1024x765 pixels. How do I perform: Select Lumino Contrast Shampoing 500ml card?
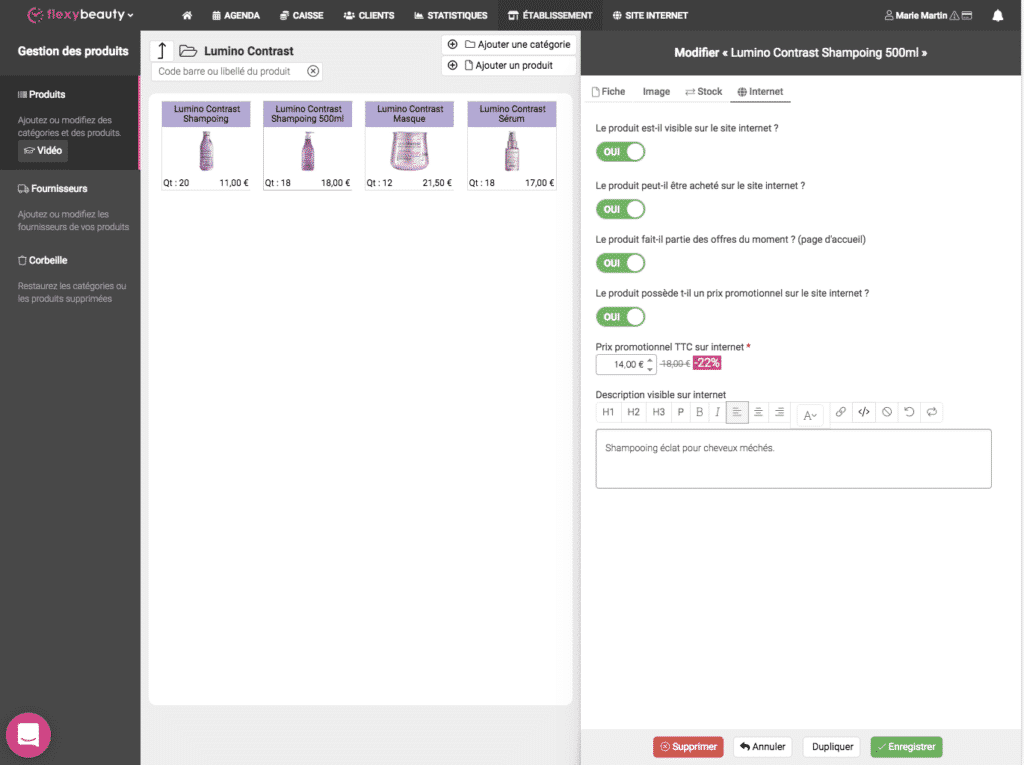[x=308, y=146]
